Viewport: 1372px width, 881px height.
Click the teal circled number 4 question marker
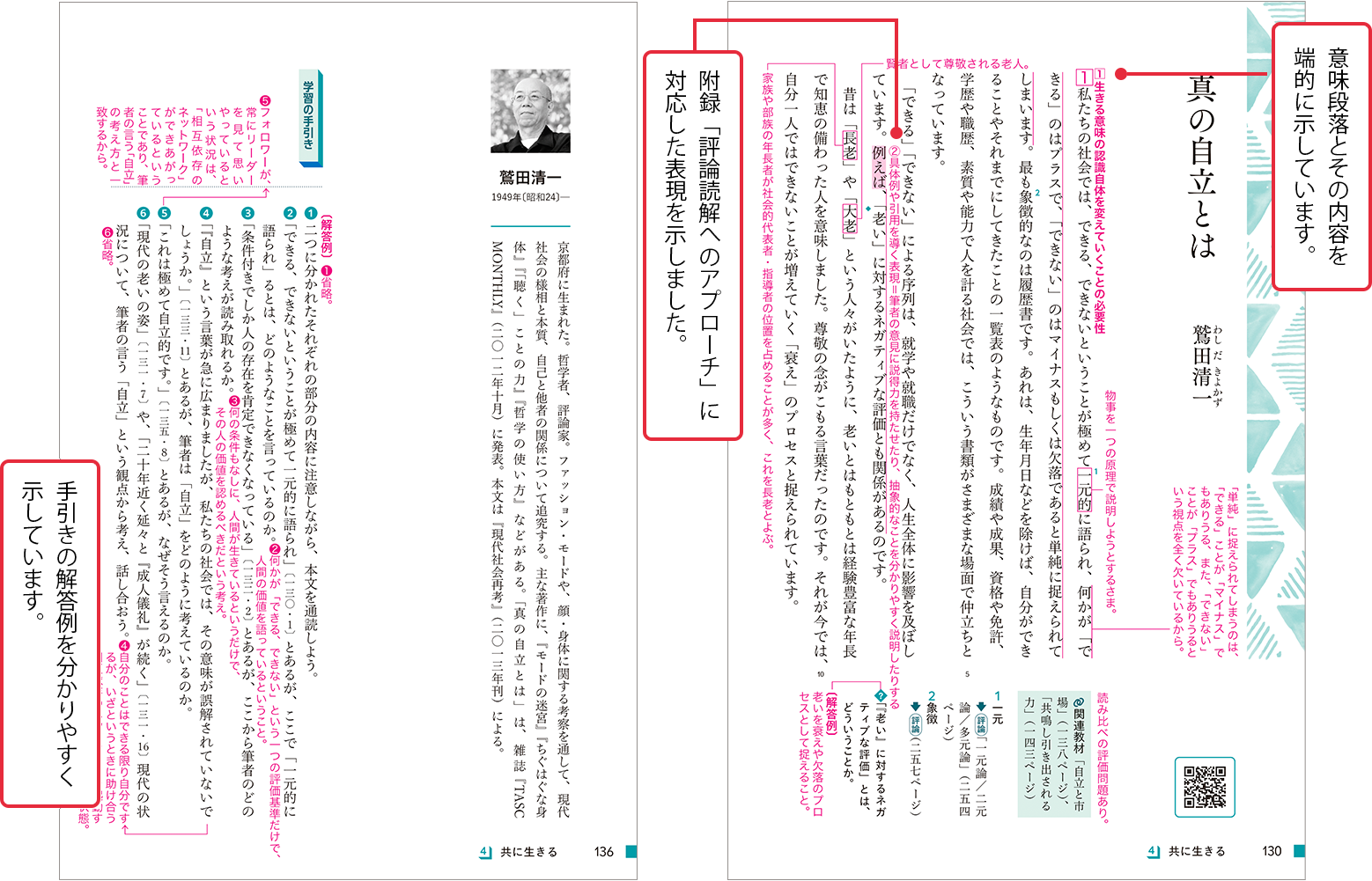click(x=206, y=213)
